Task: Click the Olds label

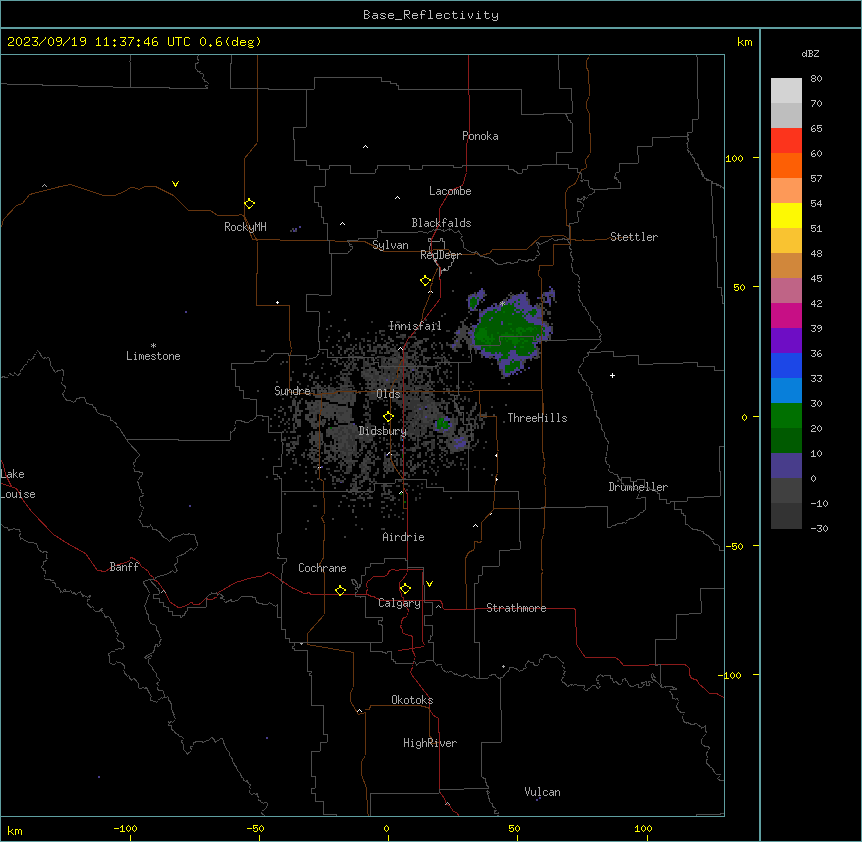Action: (388, 394)
